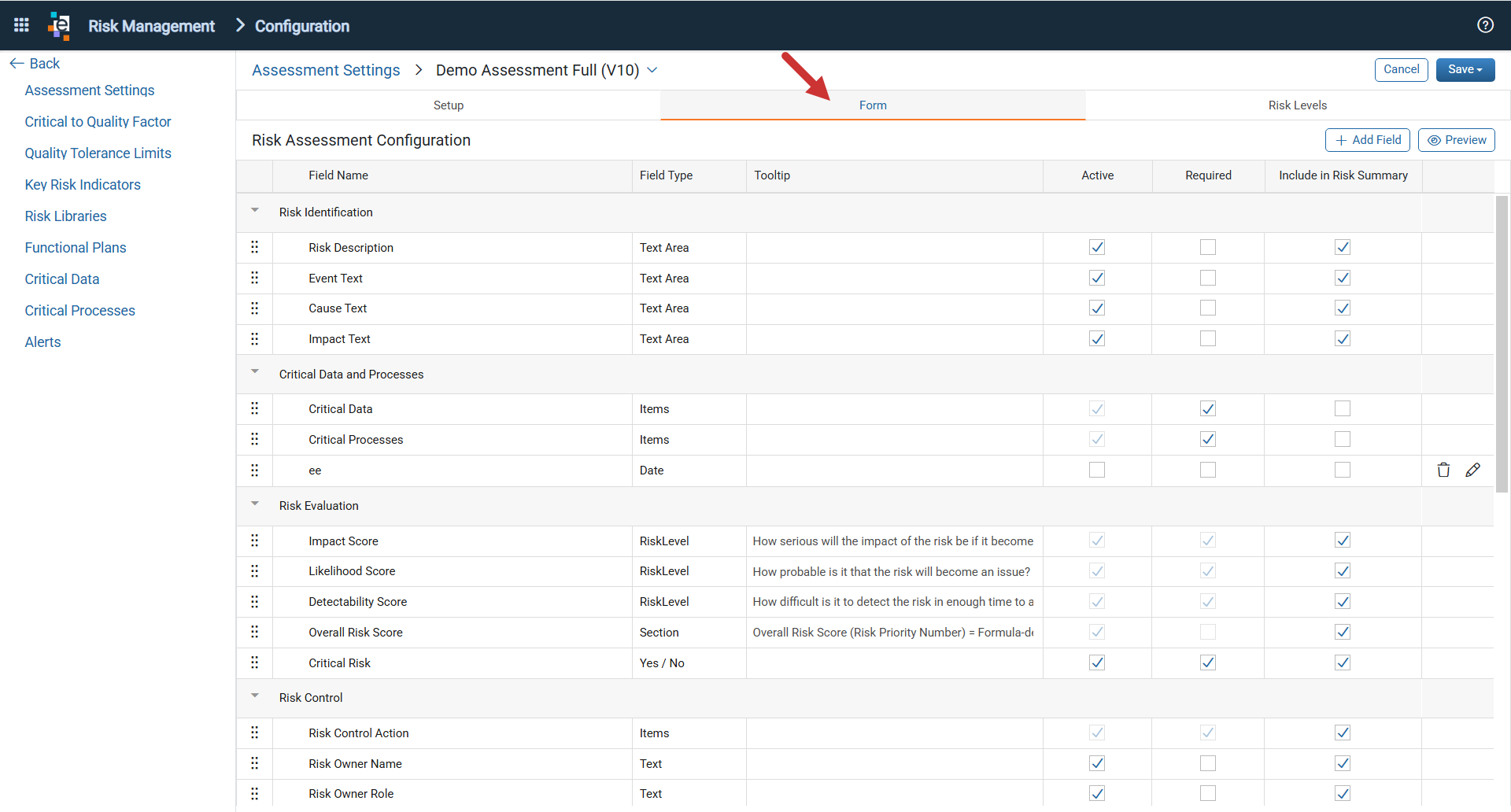This screenshot has width=1511, height=812.
Task: Check Required for Impact Text
Action: pyautogui.click(x=1208, y=339)
